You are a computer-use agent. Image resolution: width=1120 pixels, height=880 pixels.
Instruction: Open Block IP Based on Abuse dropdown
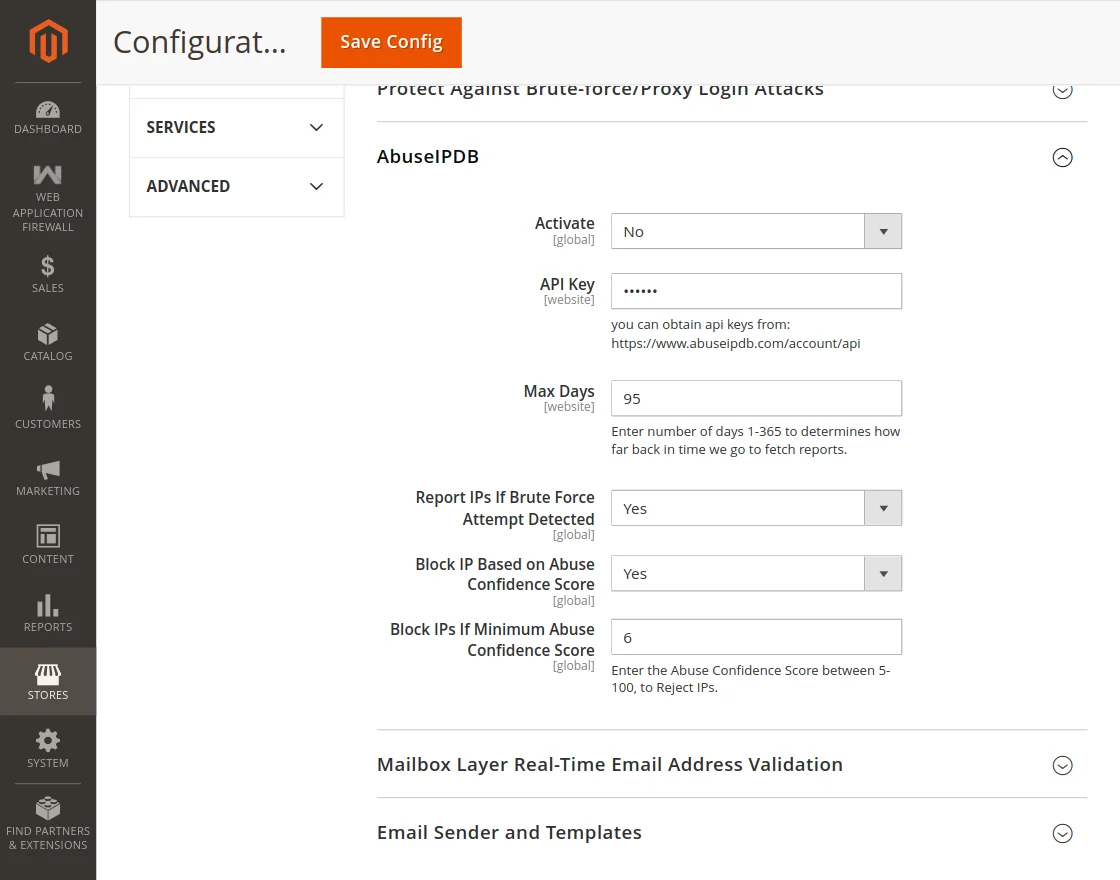point(756,574)
